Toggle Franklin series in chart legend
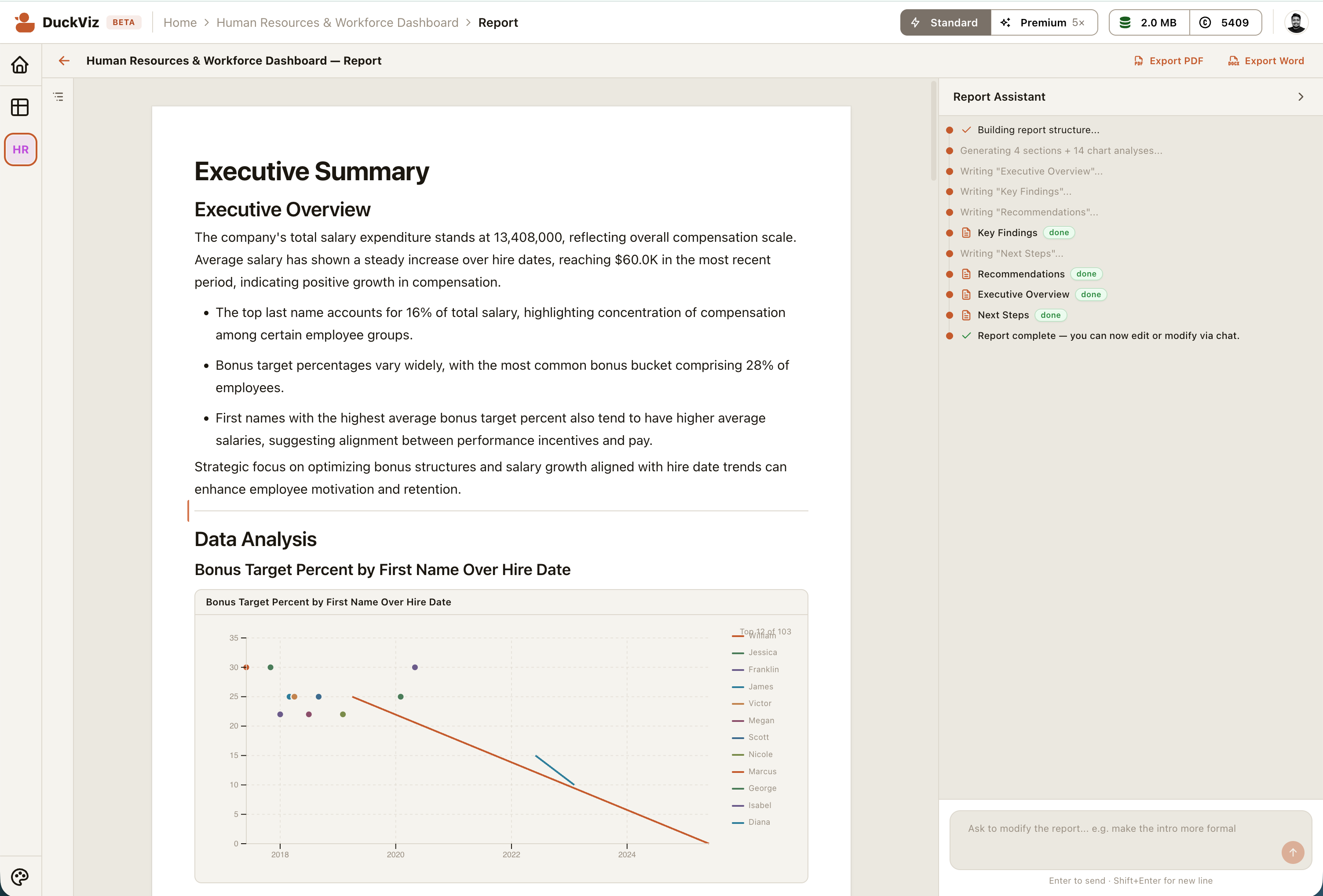 [756, 670]
